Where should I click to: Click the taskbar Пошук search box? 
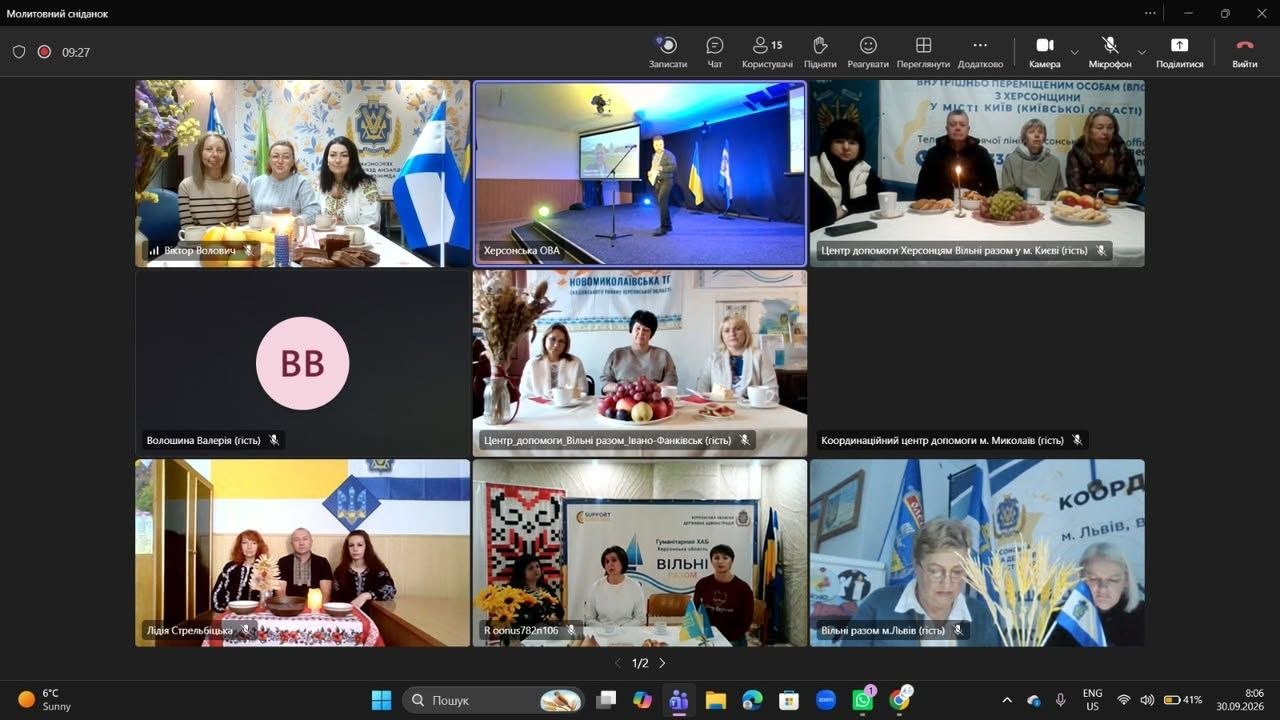[494, 700]
